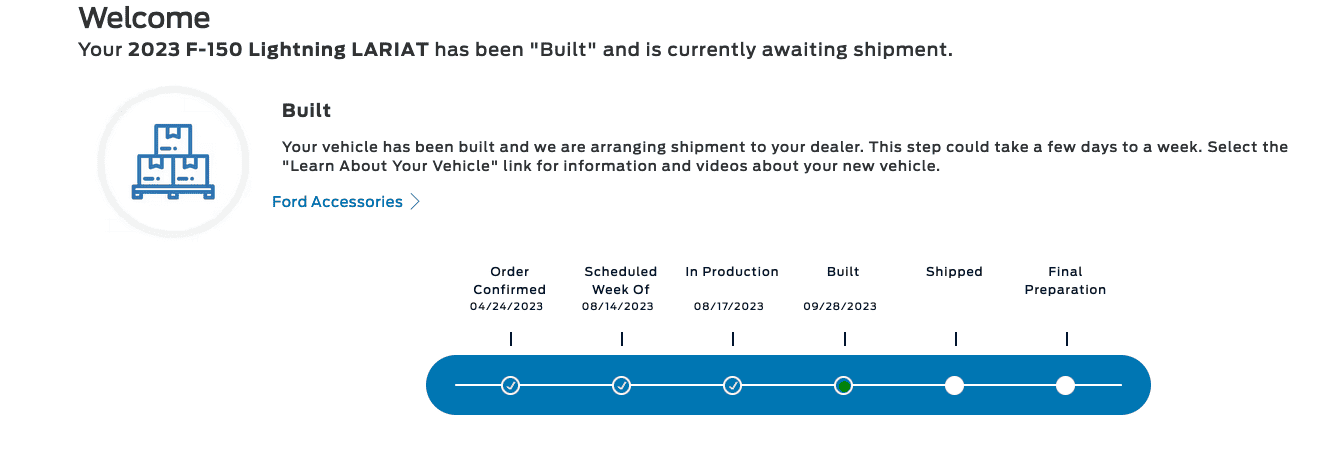Viewport: 1336px width, 450px height.
Task: Select the Shipped step label
Action: tap(954, 271)
